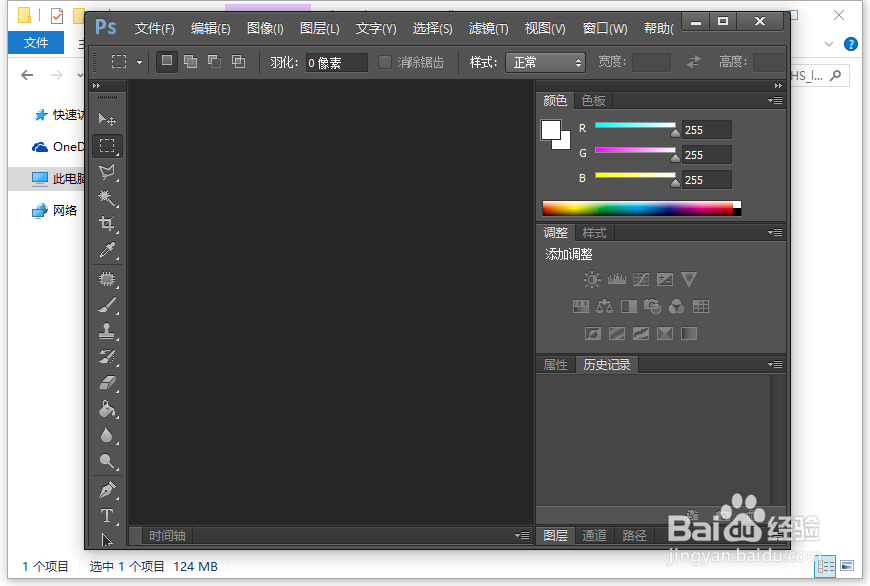
Task: Select the Blur tool
Action: pyautogui.click(x=107, y=435)
